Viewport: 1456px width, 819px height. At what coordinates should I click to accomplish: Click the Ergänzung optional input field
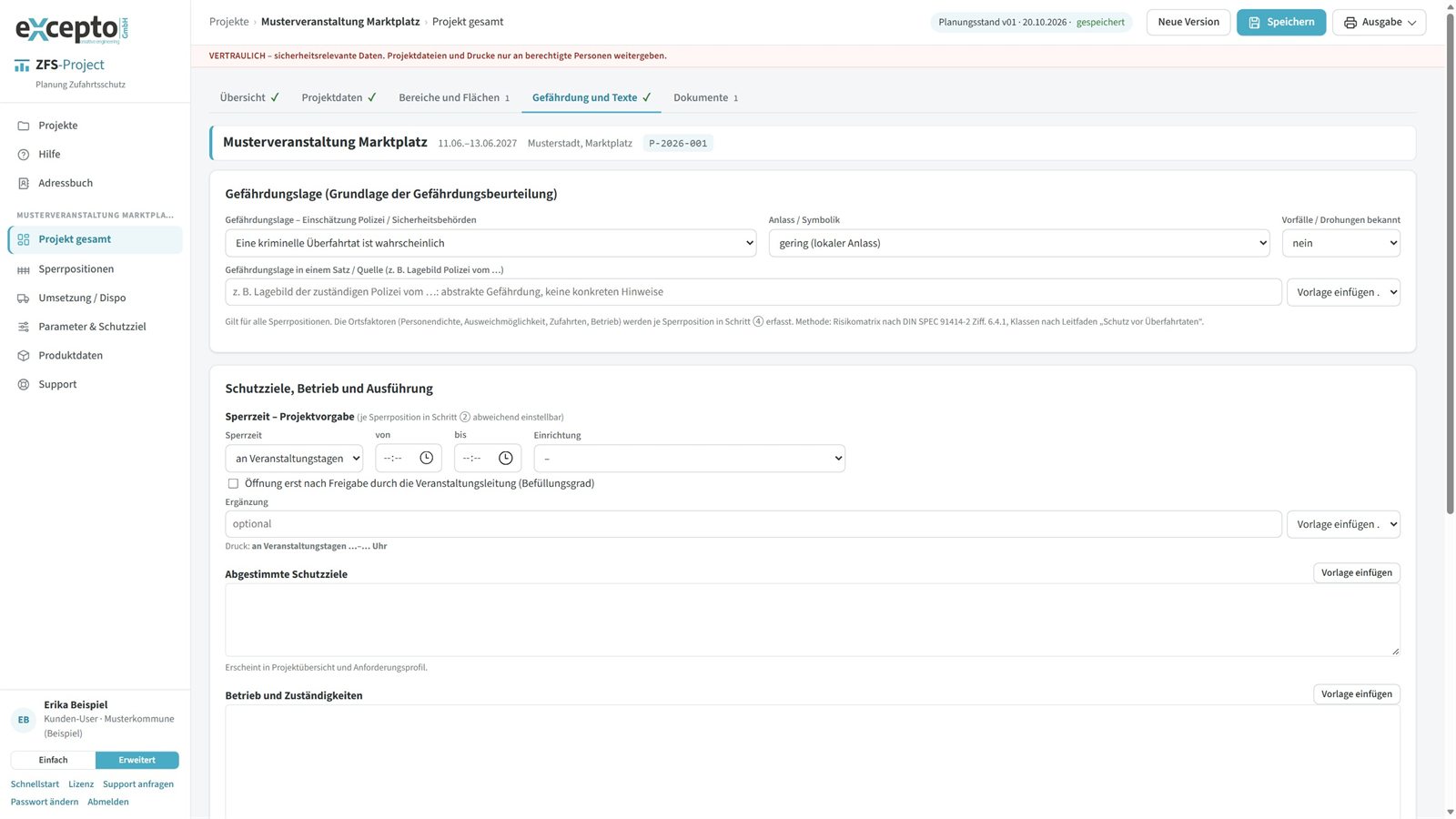[753, 524]
